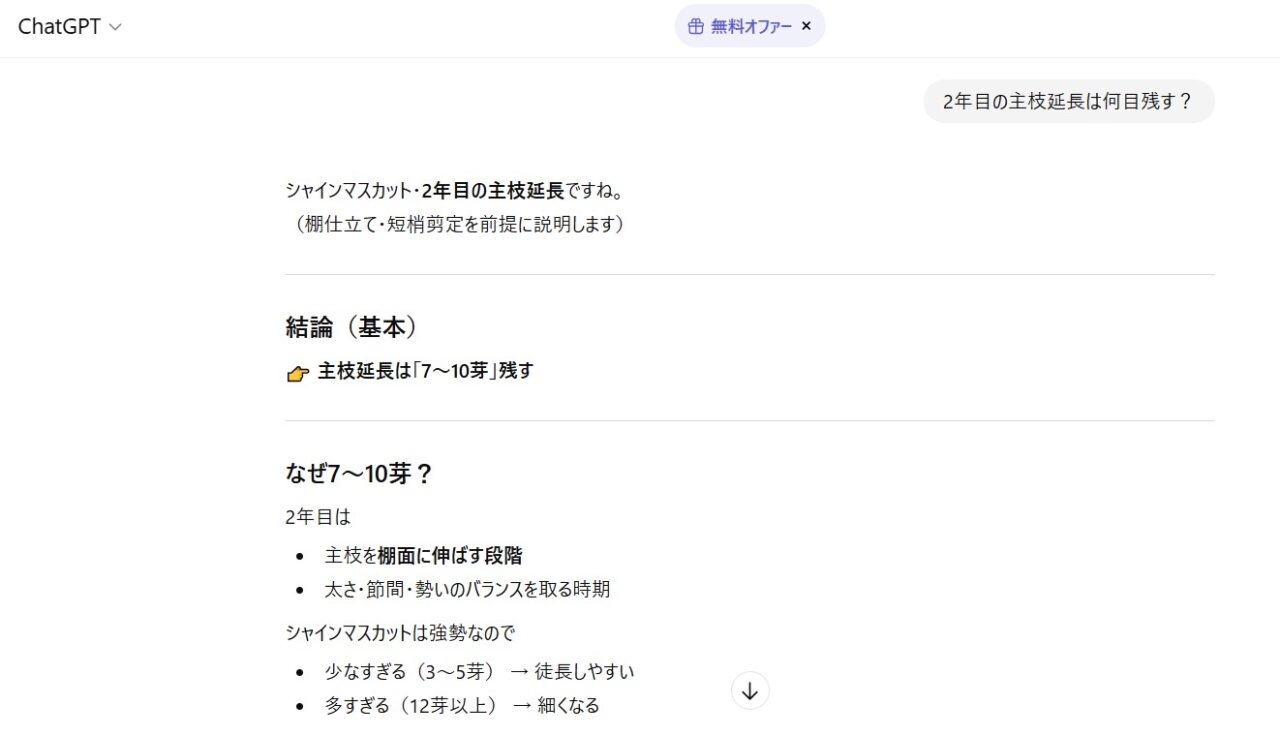Click the なぜ7〜10芽？ heading

click(359, 473)
